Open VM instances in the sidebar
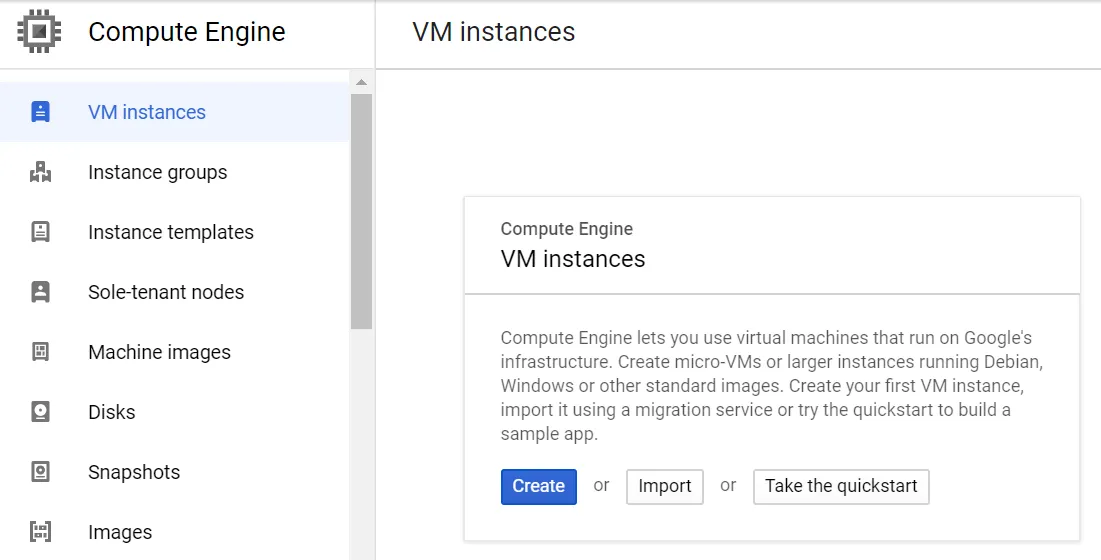This screenshot has height=560, width=1101. pos(174,112)
